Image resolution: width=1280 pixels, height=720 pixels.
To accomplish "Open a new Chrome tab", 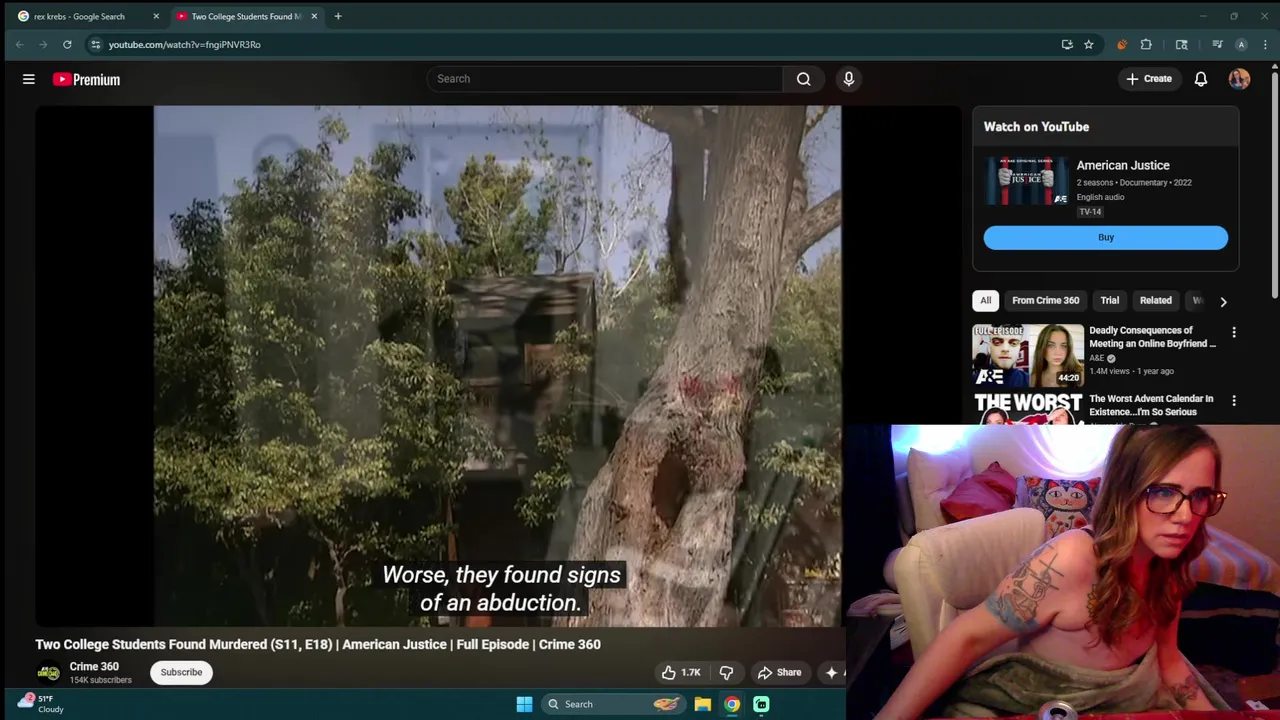I will (x=338, y=16).
